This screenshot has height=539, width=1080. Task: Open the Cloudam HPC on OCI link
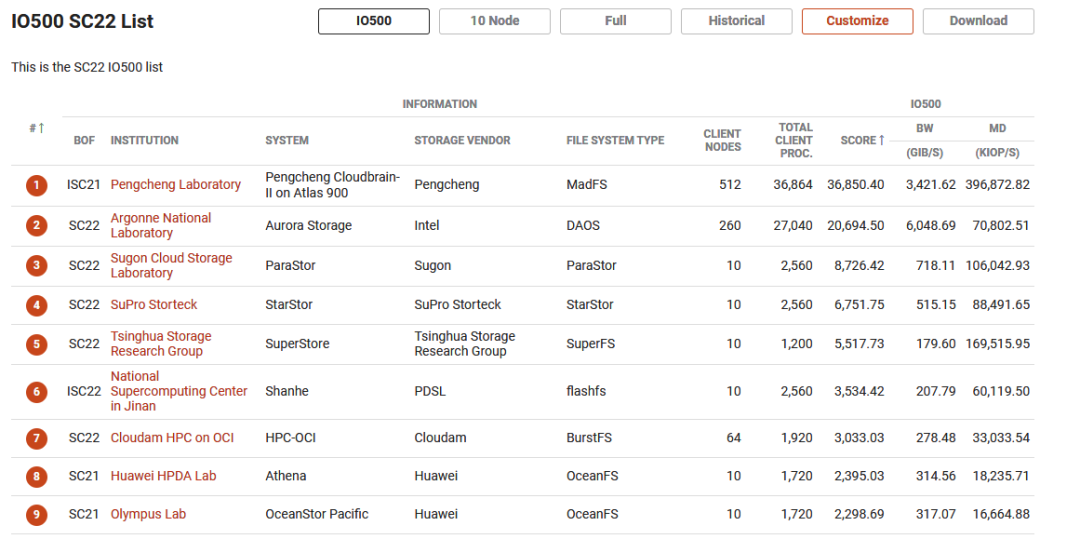pyautogui.click(x=172, y=437)
